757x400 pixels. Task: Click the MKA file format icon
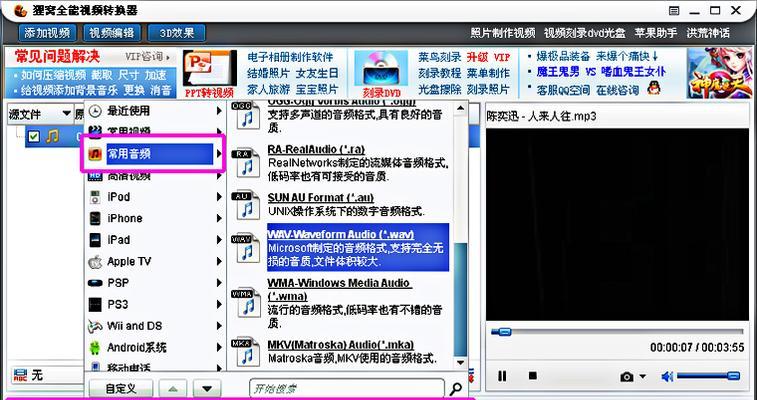[x=246, y=351]
